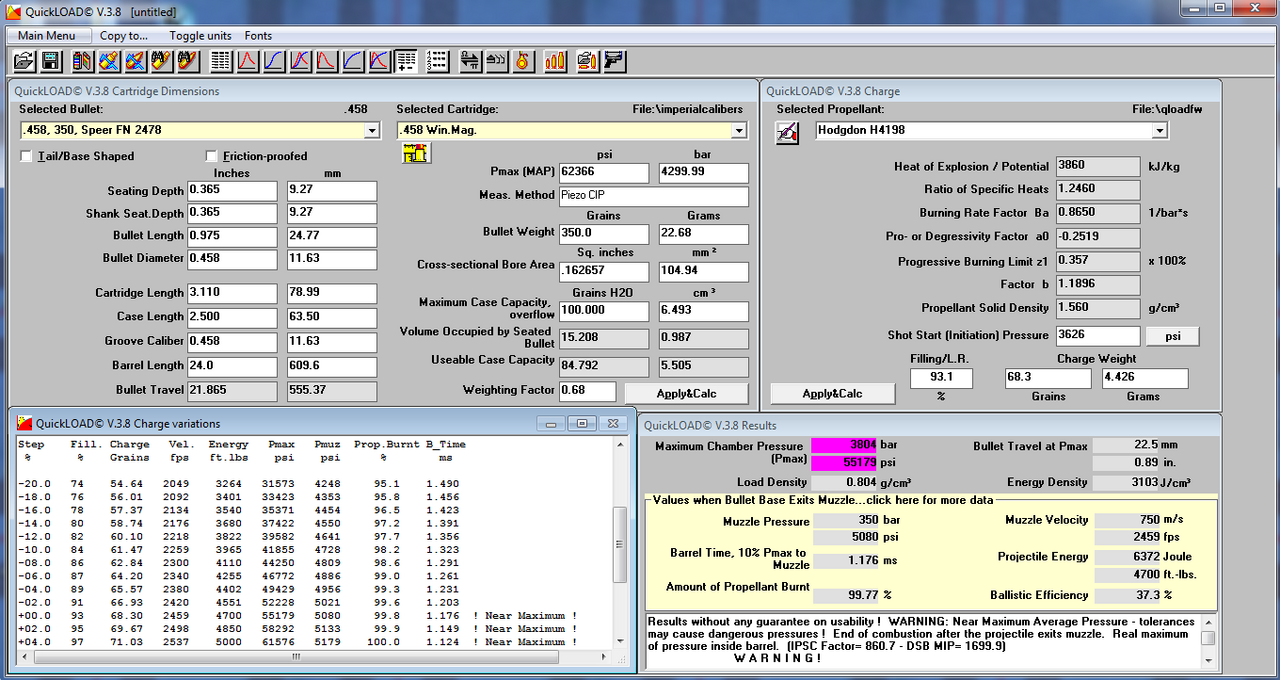Open the medal-shaped toolbar icon
1280x680 pixels.
pos(522,61)
